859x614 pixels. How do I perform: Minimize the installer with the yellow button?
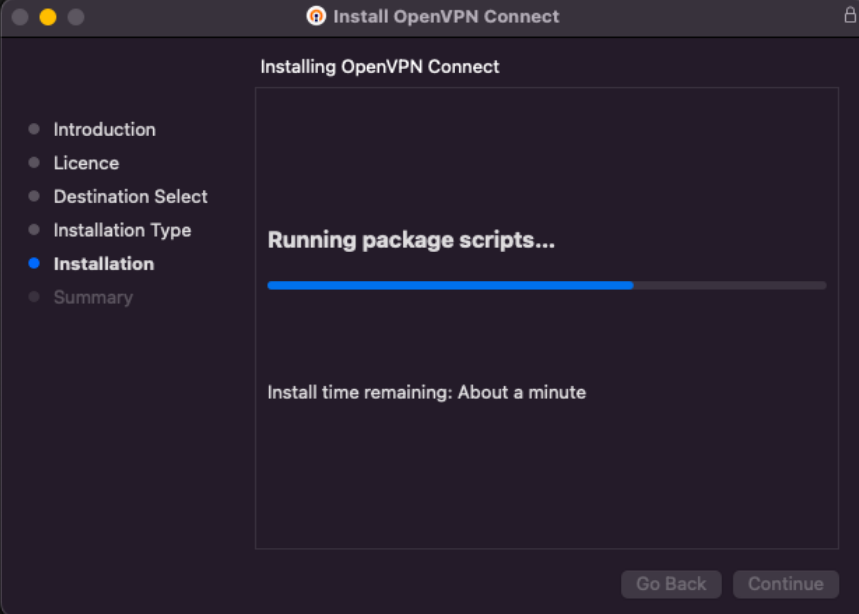point(48,17)
